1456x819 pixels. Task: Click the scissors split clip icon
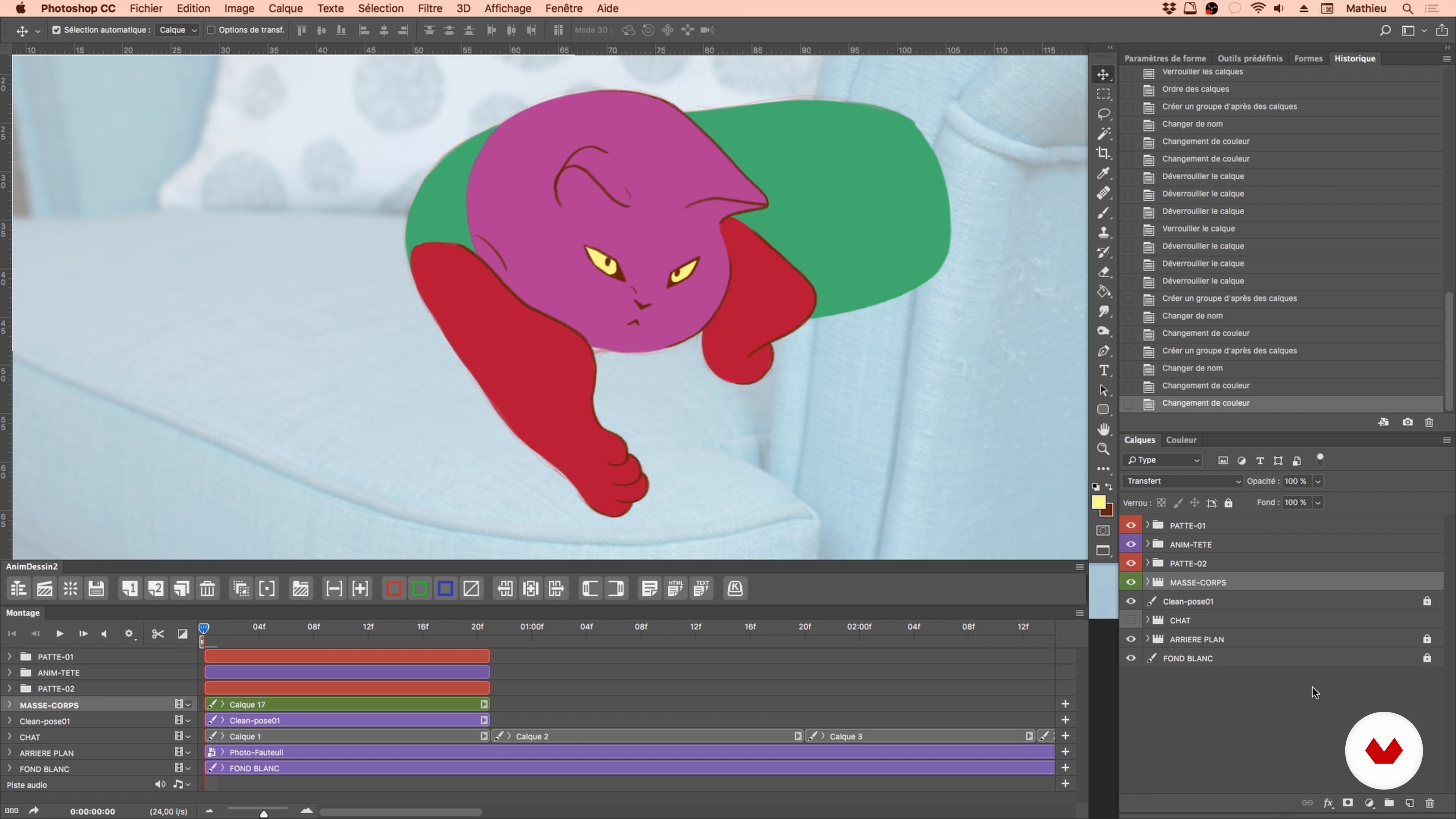coord(158,634)
